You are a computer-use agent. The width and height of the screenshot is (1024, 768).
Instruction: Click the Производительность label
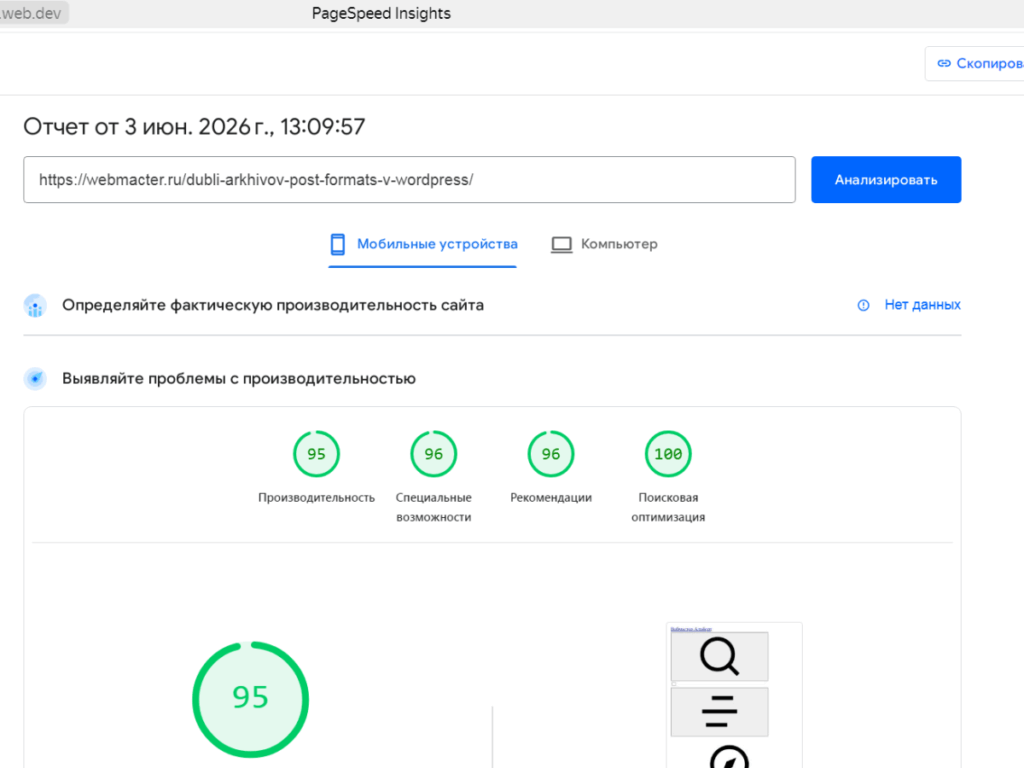tap(316, 498)
